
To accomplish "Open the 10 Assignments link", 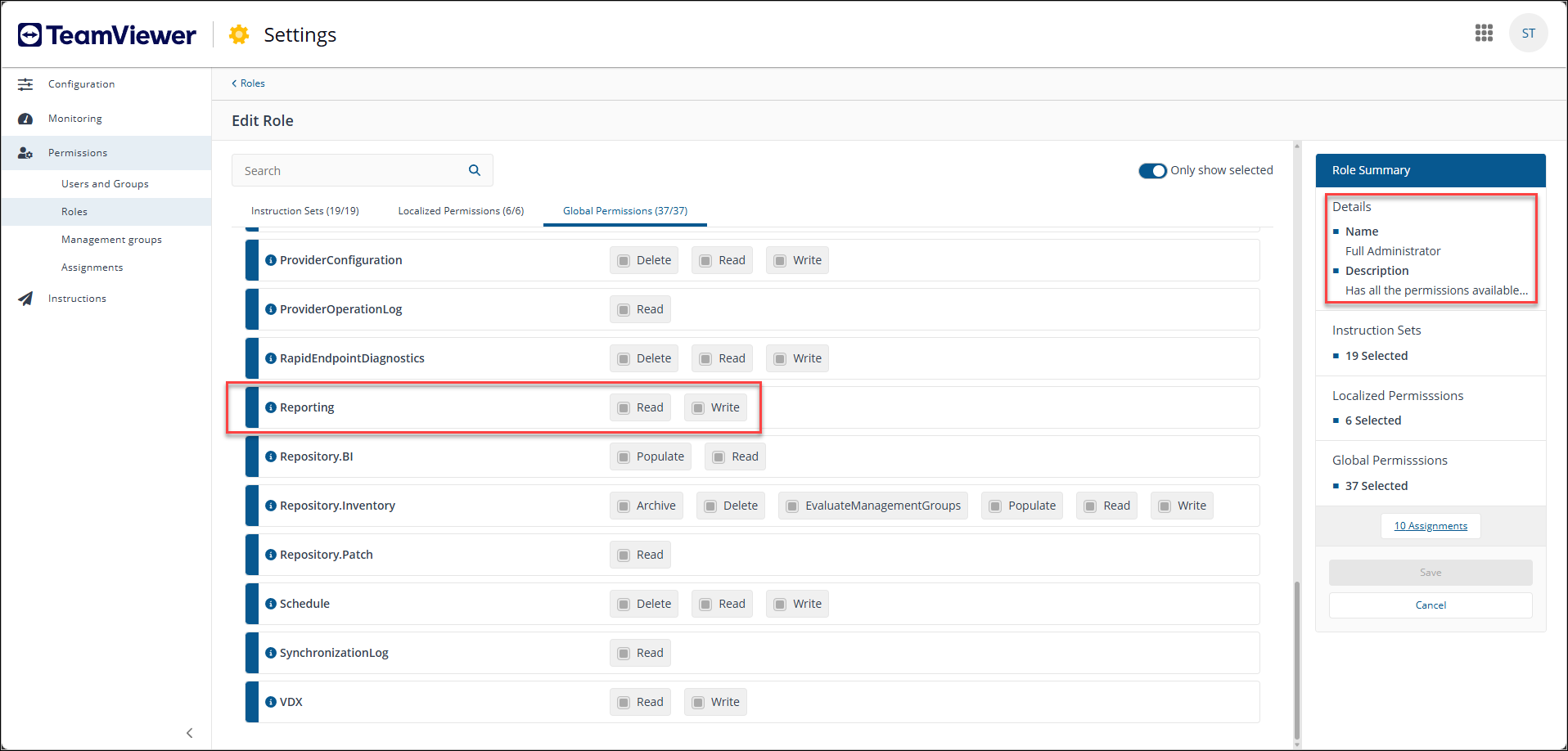I will pos(1431,526).
